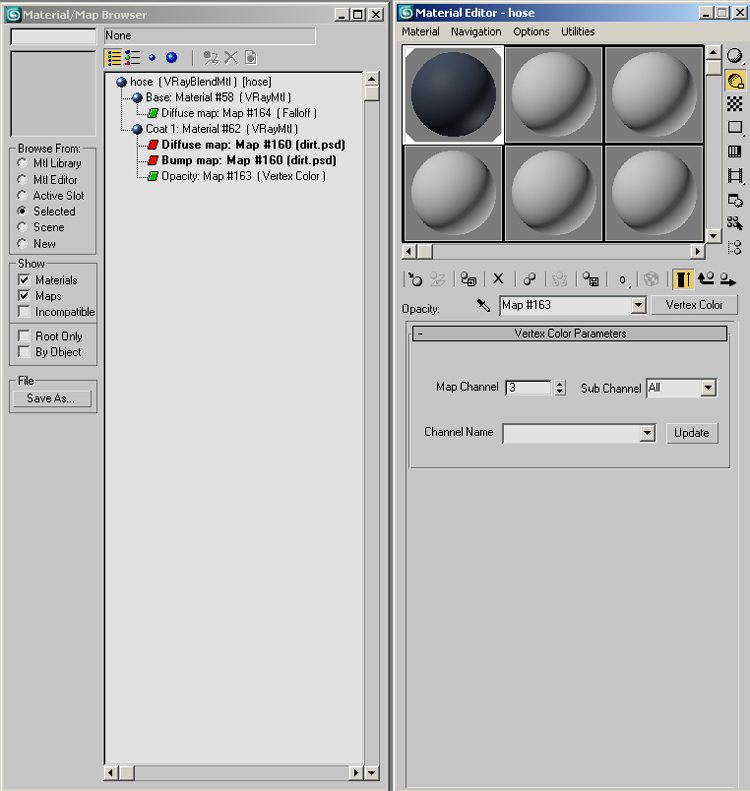Click the Reset Map/Mtl X icon
750x791 pixels.
pos(498,280)
